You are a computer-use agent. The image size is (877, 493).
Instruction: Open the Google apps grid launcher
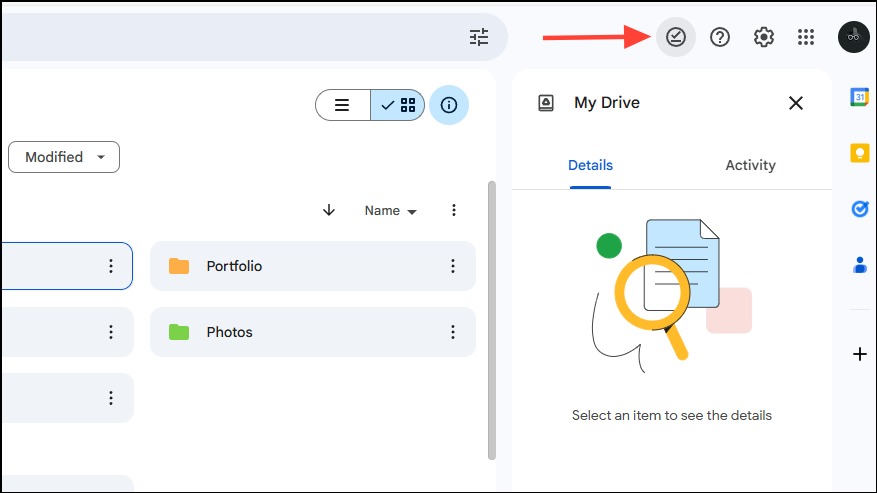pyautogui.click(x=806, y=37)
